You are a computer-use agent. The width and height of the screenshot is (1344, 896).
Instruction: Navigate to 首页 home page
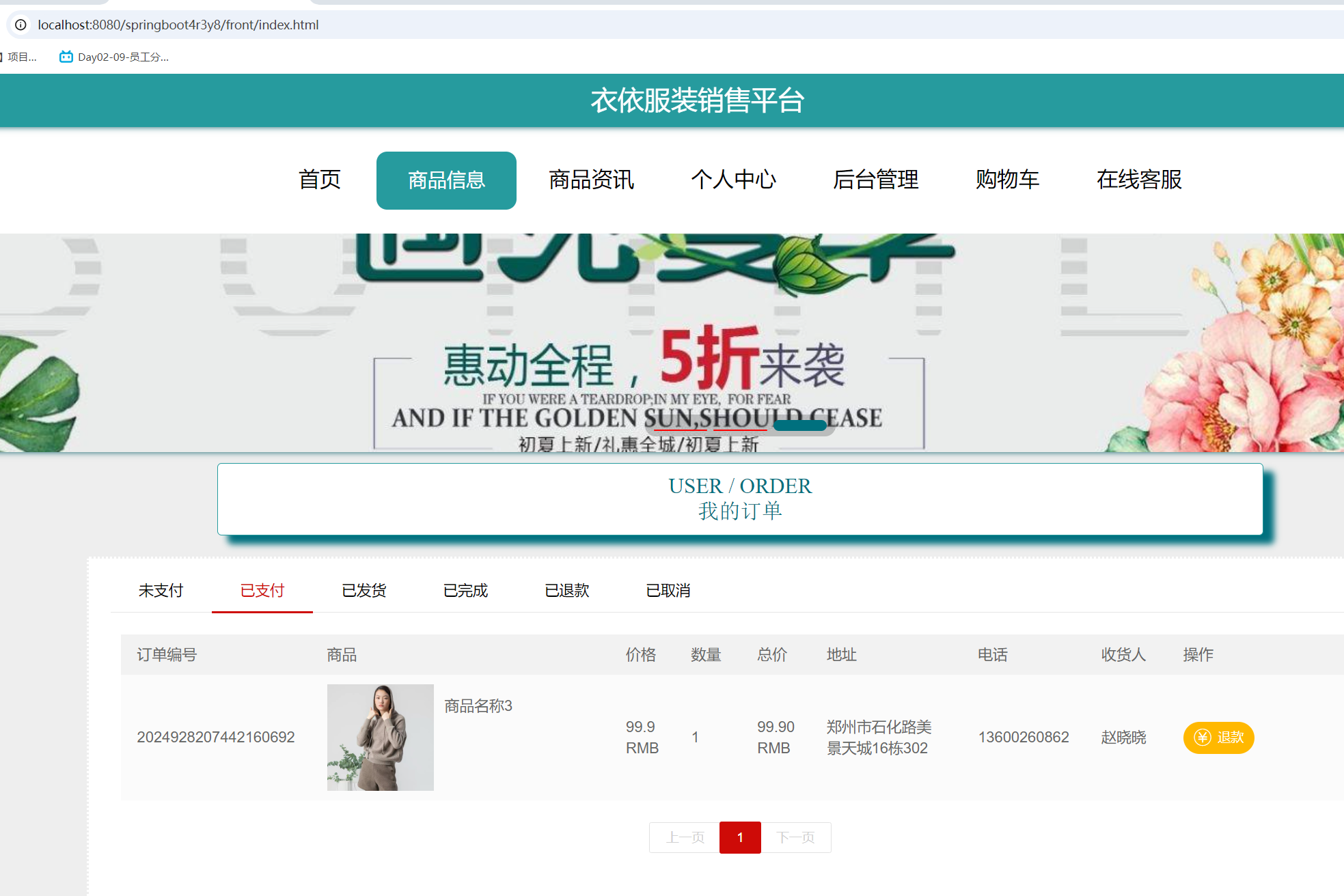318,180
